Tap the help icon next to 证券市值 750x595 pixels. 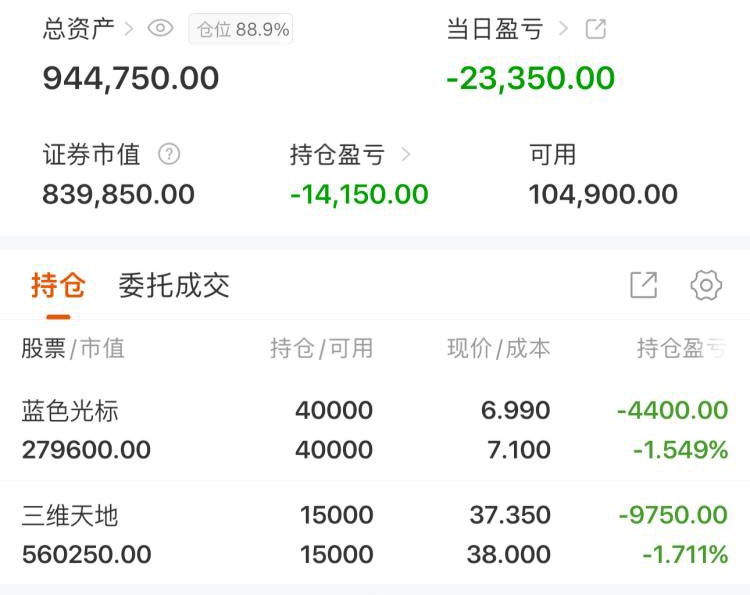point(169,154)
